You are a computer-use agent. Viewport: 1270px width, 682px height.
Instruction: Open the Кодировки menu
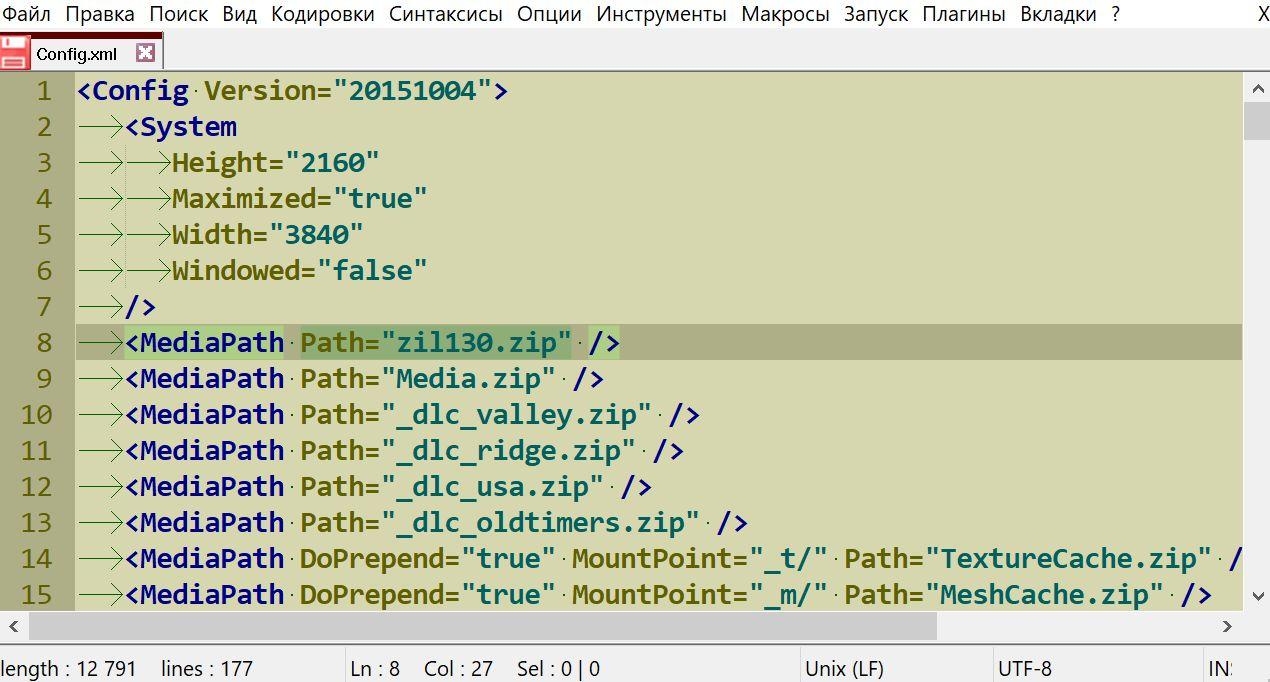tap(323, 14)
